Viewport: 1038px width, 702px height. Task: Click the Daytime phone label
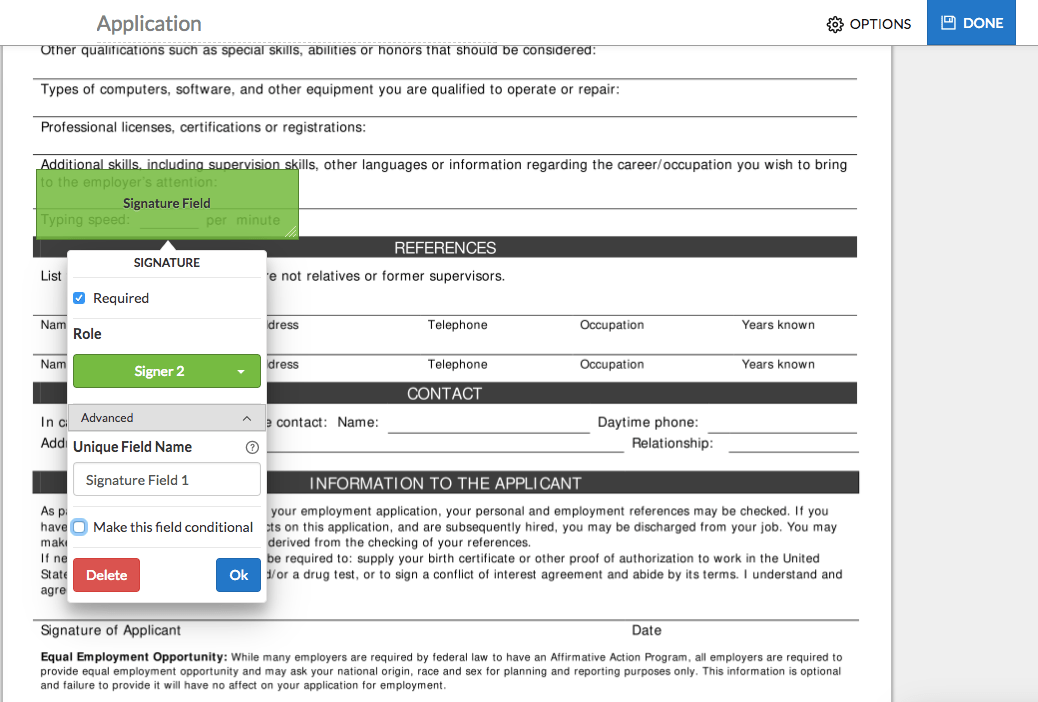click(x=647, y=423)
